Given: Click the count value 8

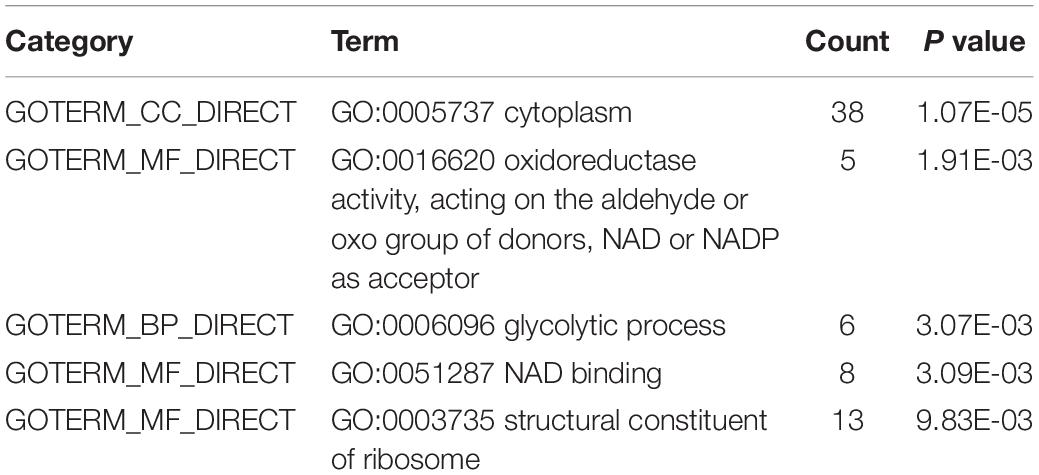Looking at the screenshot, I should click(847, 374).
